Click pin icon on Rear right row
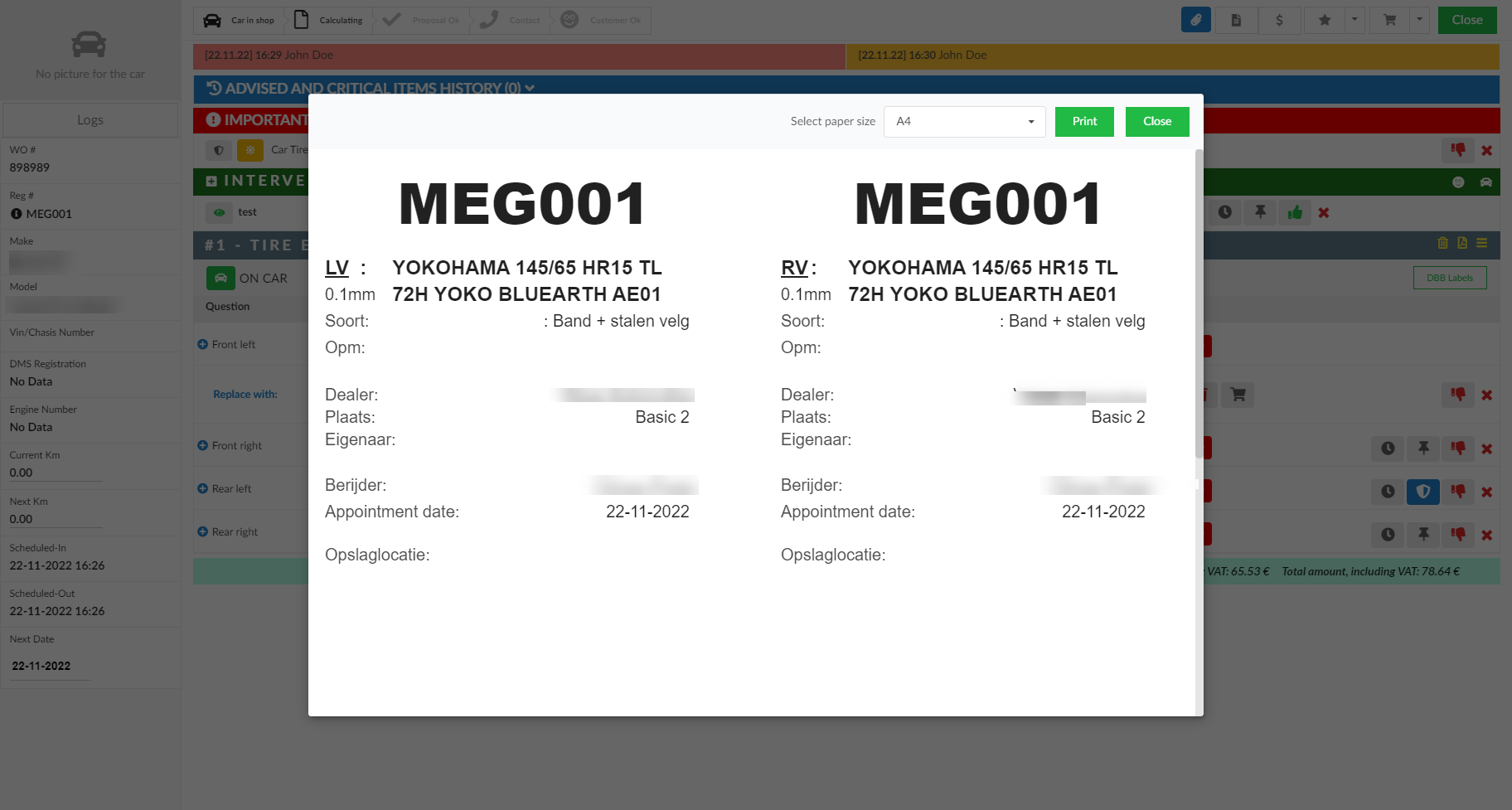 1423,535
